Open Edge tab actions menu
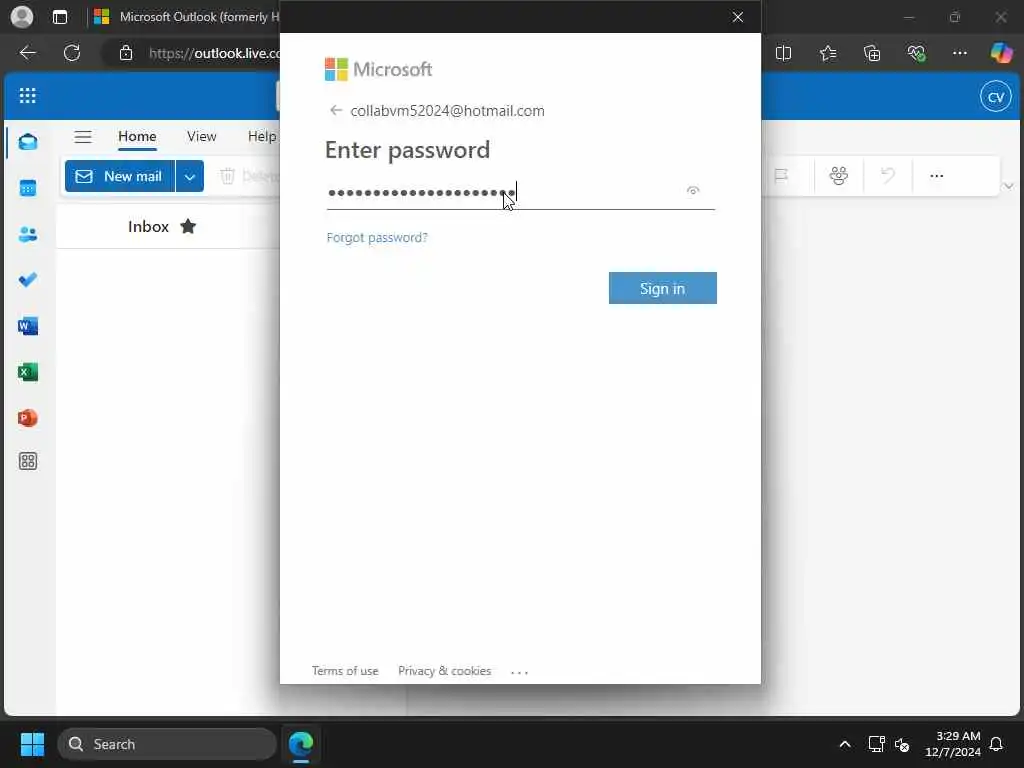Image resolution: width=1024 pixels, height=768 pixels. pyautogui.click(x=60, y=17)
